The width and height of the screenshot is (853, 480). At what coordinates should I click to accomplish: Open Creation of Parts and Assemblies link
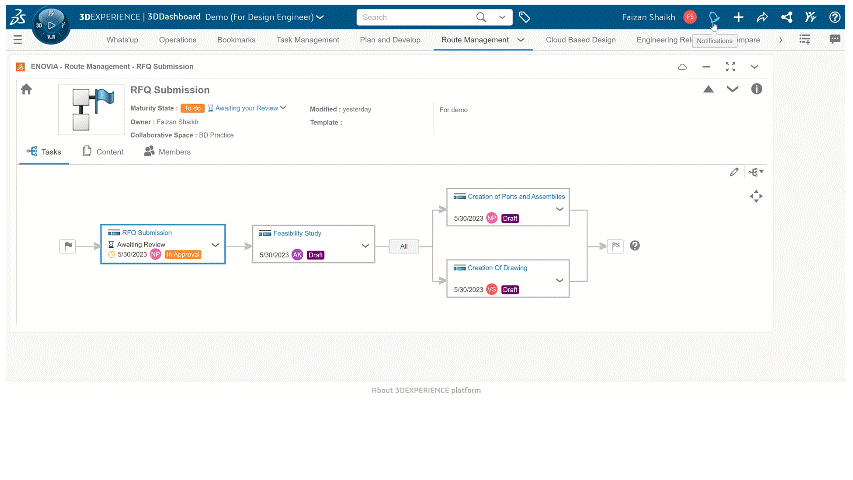516,196
